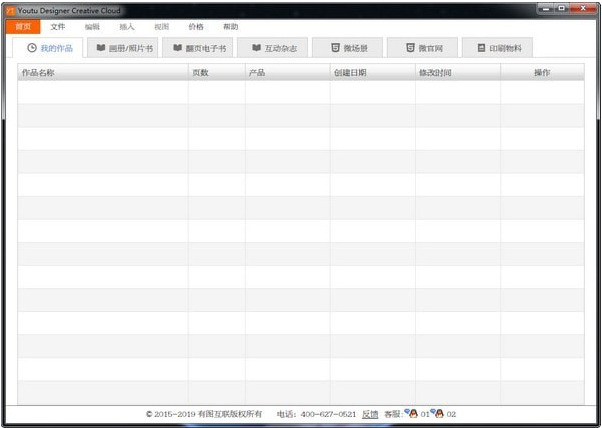Open the 微场景 tab
This screenshot has width=602, height=428.
tap(347, 48)
